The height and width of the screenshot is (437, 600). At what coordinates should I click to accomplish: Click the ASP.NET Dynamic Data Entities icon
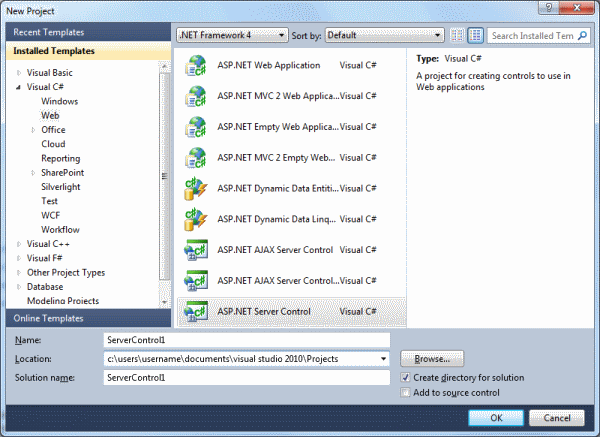coord(196,189)
